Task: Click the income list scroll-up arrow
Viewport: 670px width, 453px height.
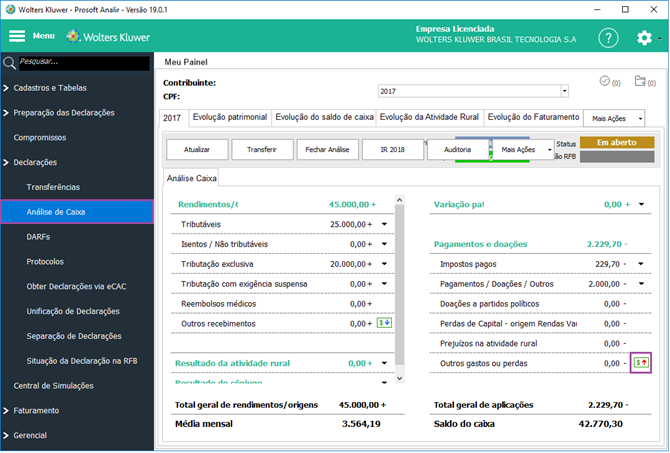Action: (x=400, y=200)
